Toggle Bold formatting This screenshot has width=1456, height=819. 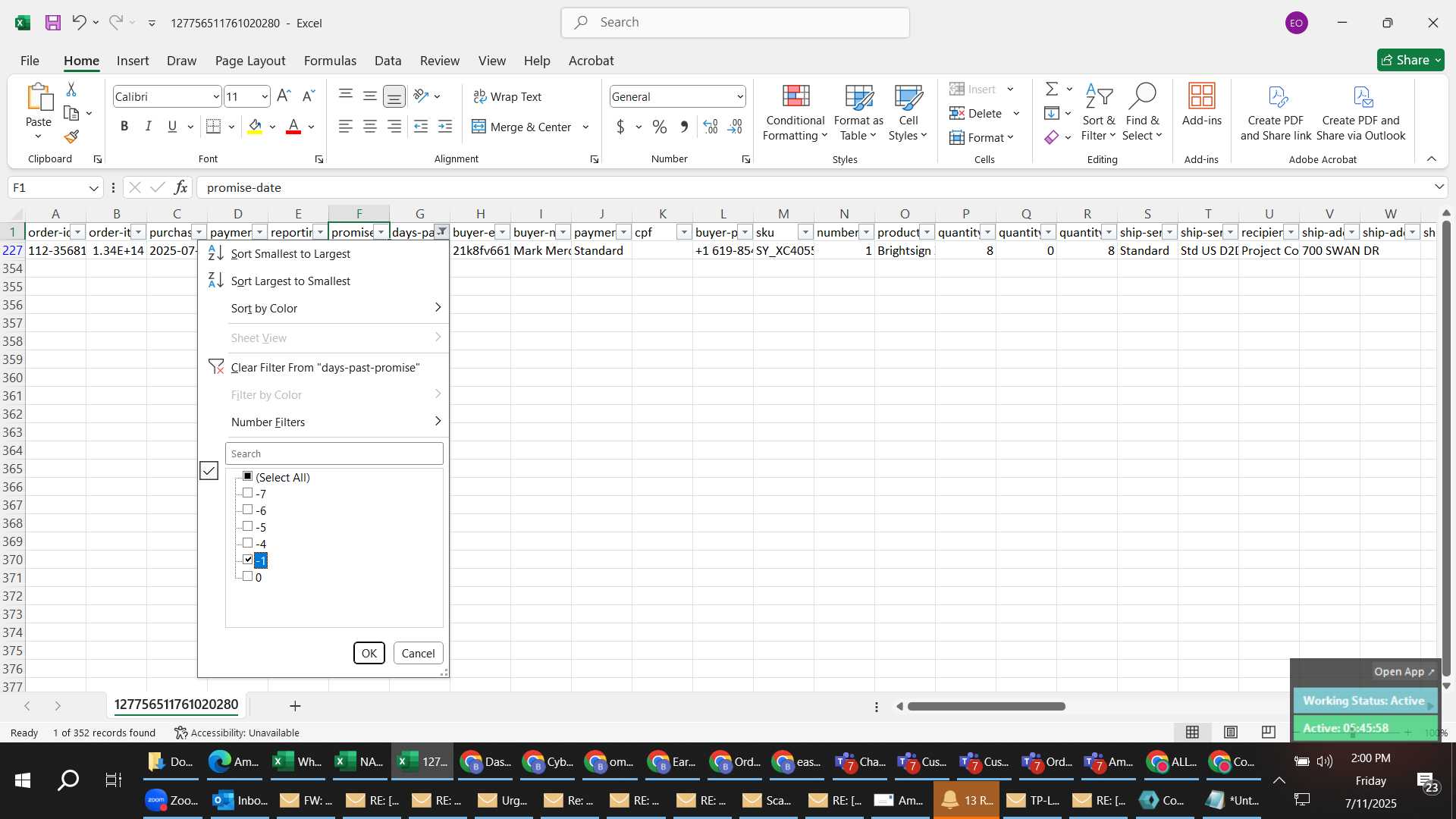pos(124,127)
